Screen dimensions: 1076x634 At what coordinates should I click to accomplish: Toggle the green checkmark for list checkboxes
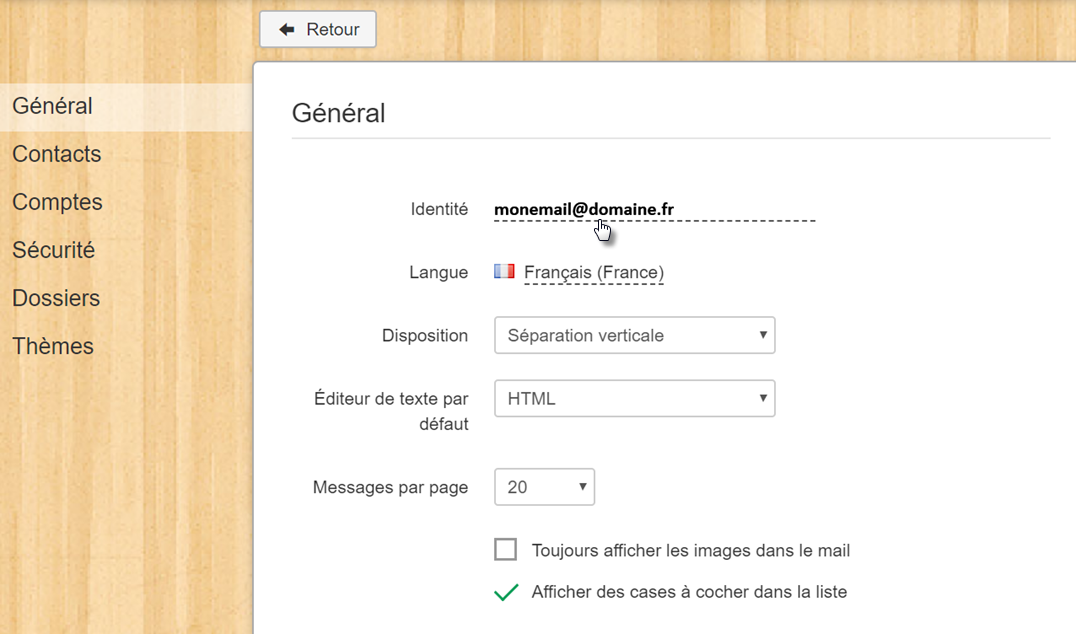tap(506, 592)
